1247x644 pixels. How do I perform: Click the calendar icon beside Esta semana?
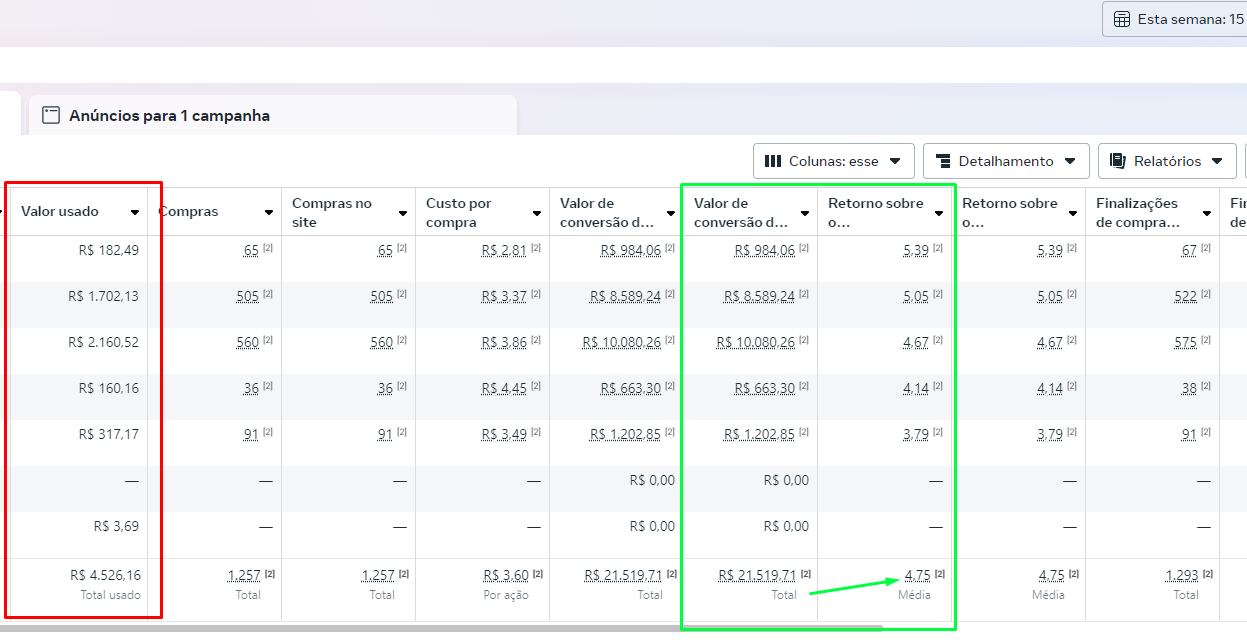coord(1122,19)
